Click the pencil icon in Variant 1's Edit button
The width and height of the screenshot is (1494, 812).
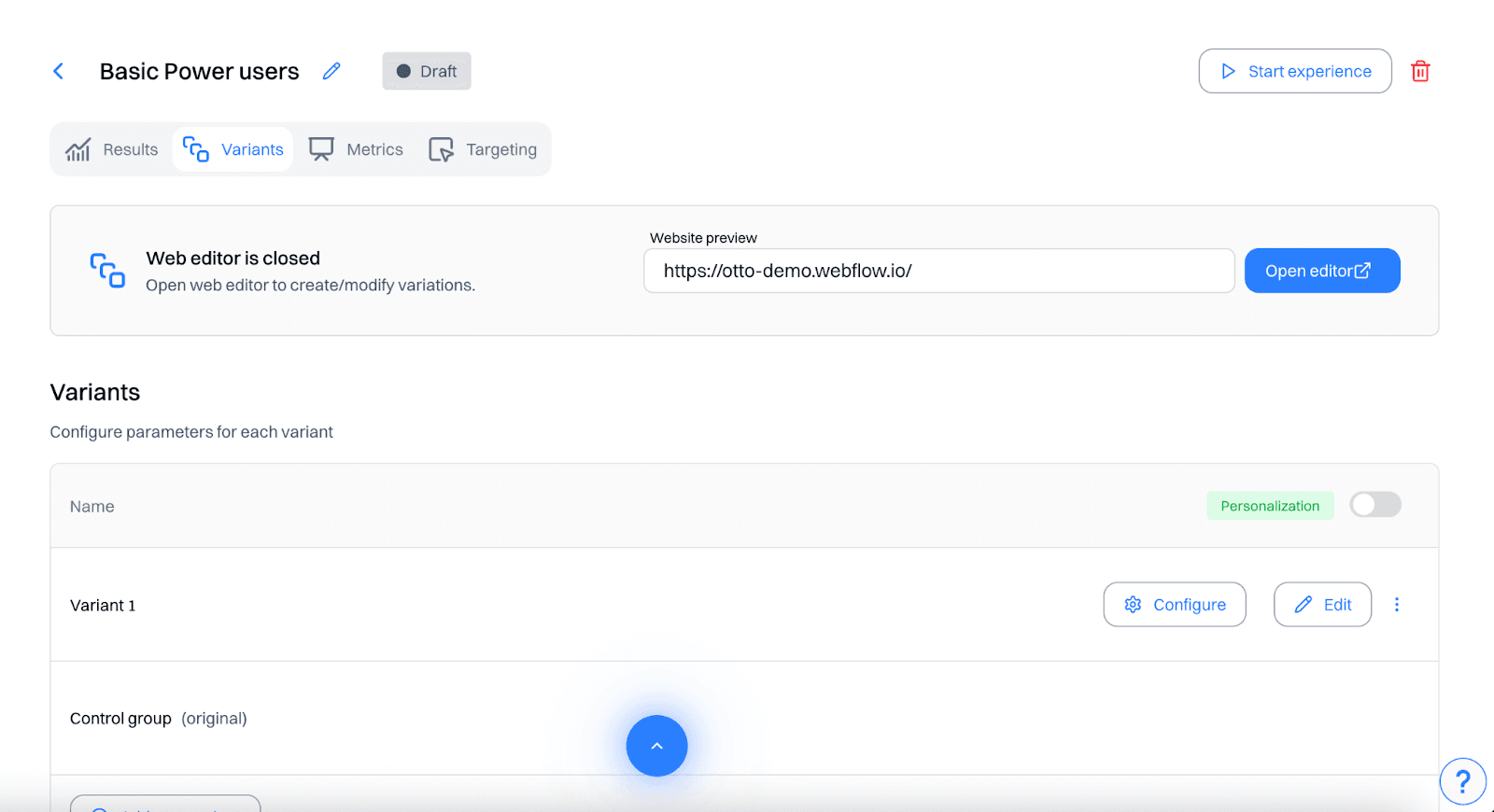[x=1304, y=605]
